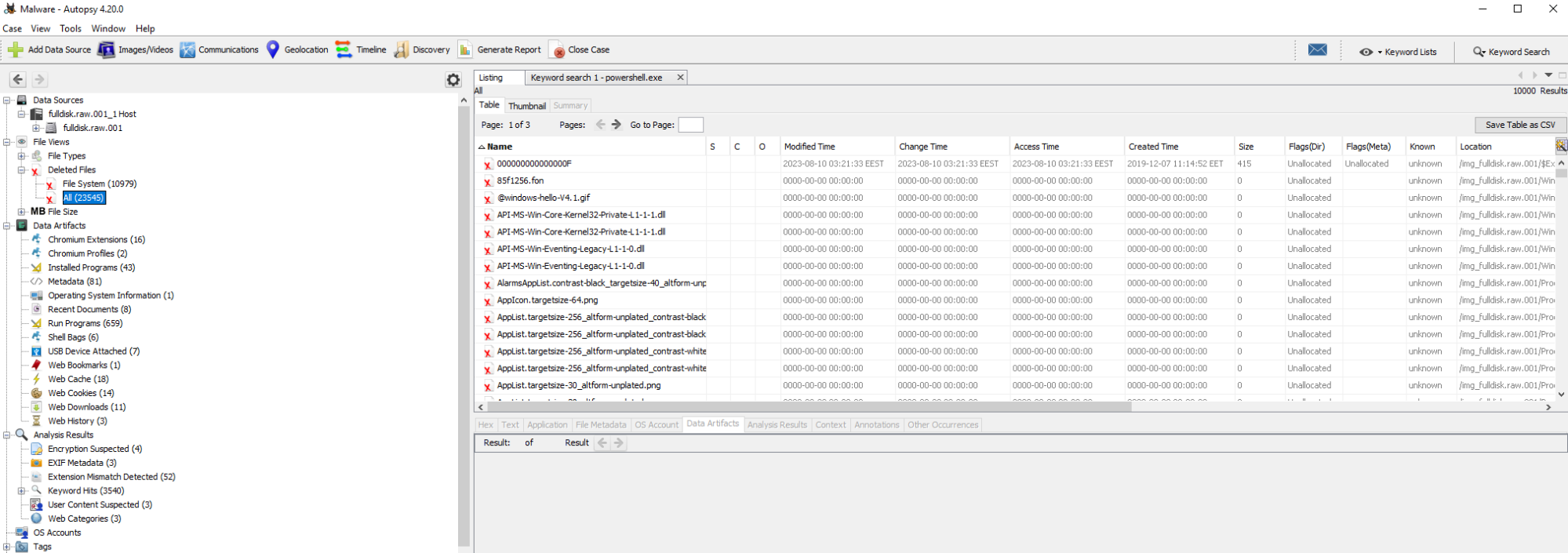Launch the Timeline viewer
1568x553 pixels.
click(x=361, y=49)
